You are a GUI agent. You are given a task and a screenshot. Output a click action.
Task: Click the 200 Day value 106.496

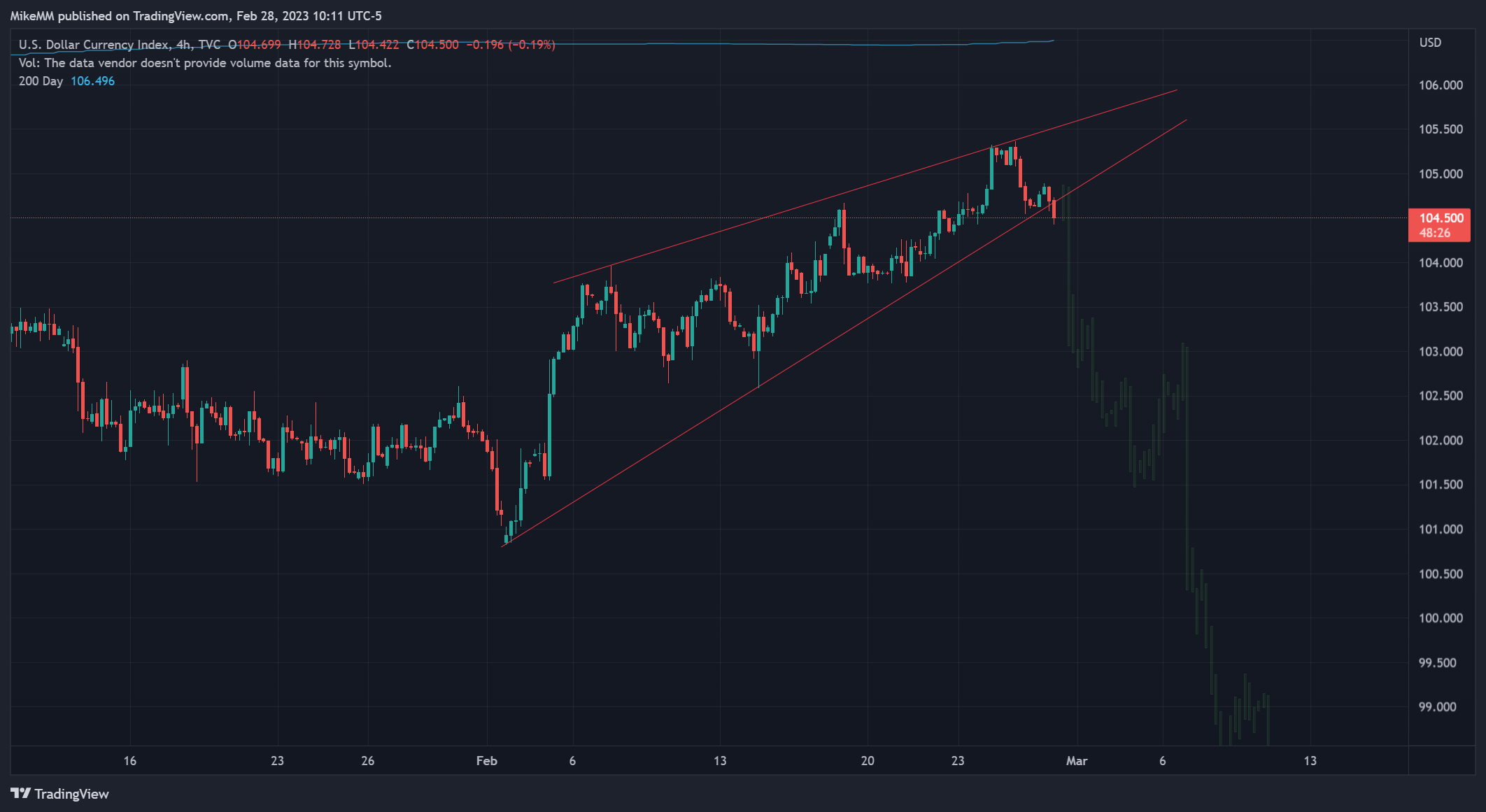click(92, 81)
